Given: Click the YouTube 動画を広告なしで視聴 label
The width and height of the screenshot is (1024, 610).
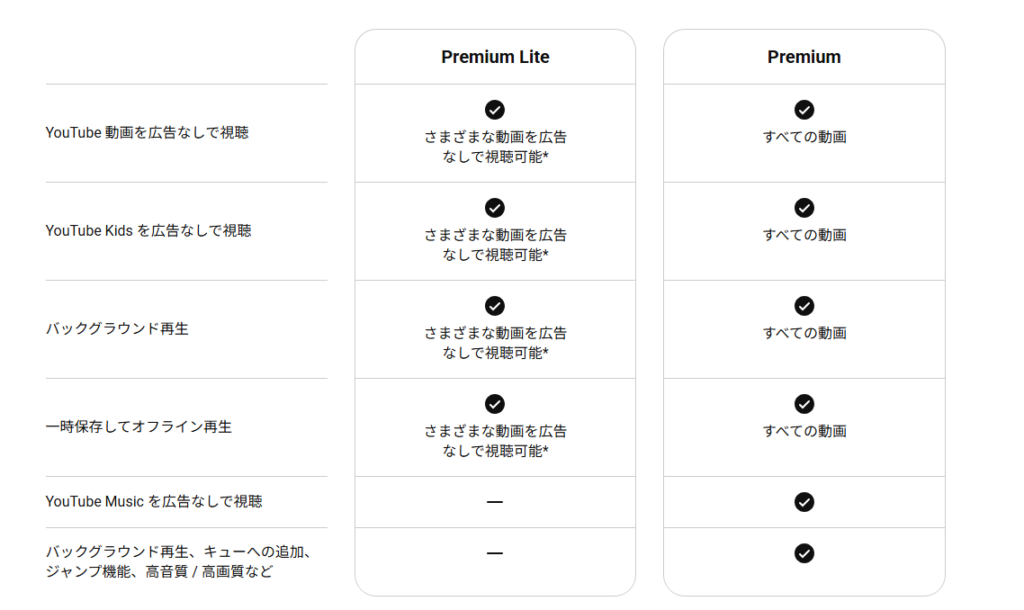Looking at the screenshot, I should click(x=147, y=133).
